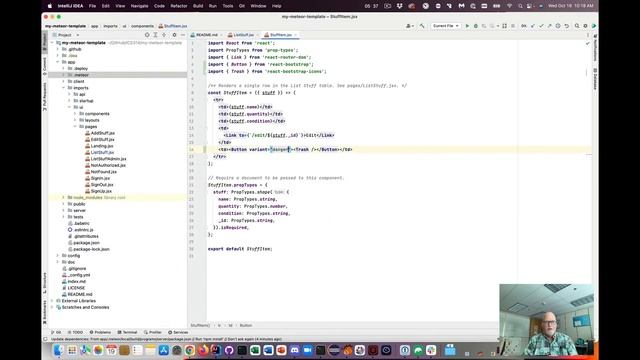Expand the .github folder
Image resolution: width=640 pixels, height=360 pixels.
[x=58, y=49]
